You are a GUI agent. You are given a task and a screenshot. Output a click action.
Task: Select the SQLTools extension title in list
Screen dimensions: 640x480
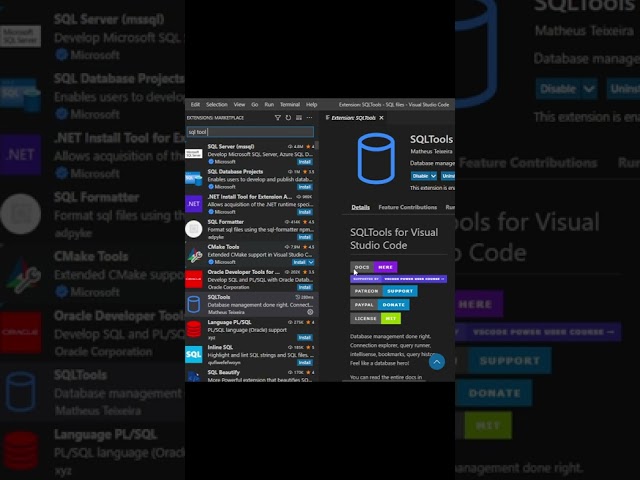click(x=219, y=297)
